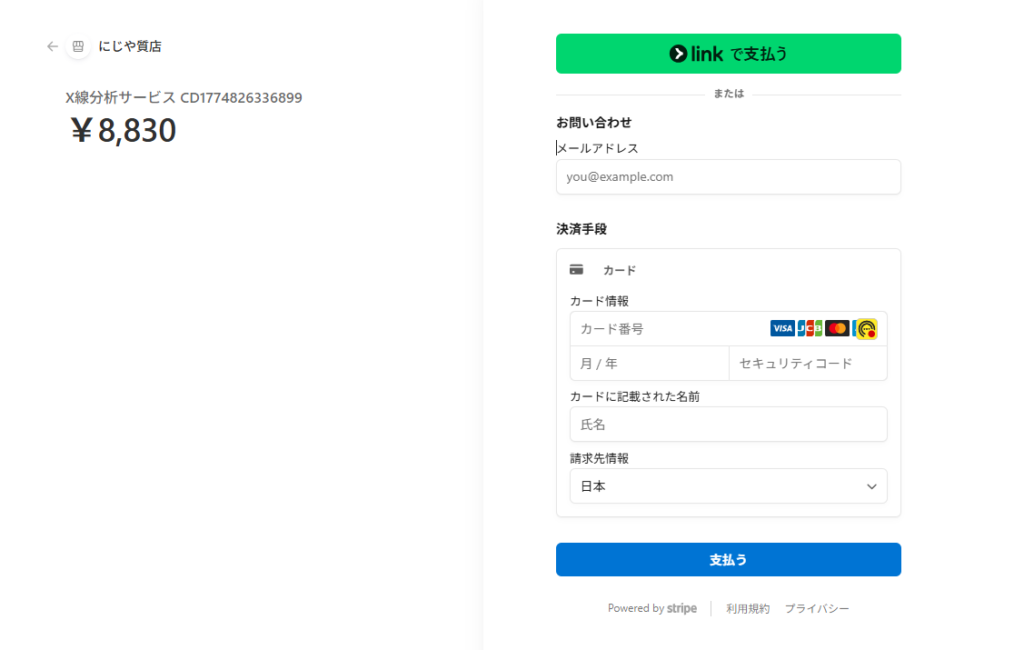Click into the カード番号 input field
The height and width of the screenshot is (650, 1024).
[665, 329]
